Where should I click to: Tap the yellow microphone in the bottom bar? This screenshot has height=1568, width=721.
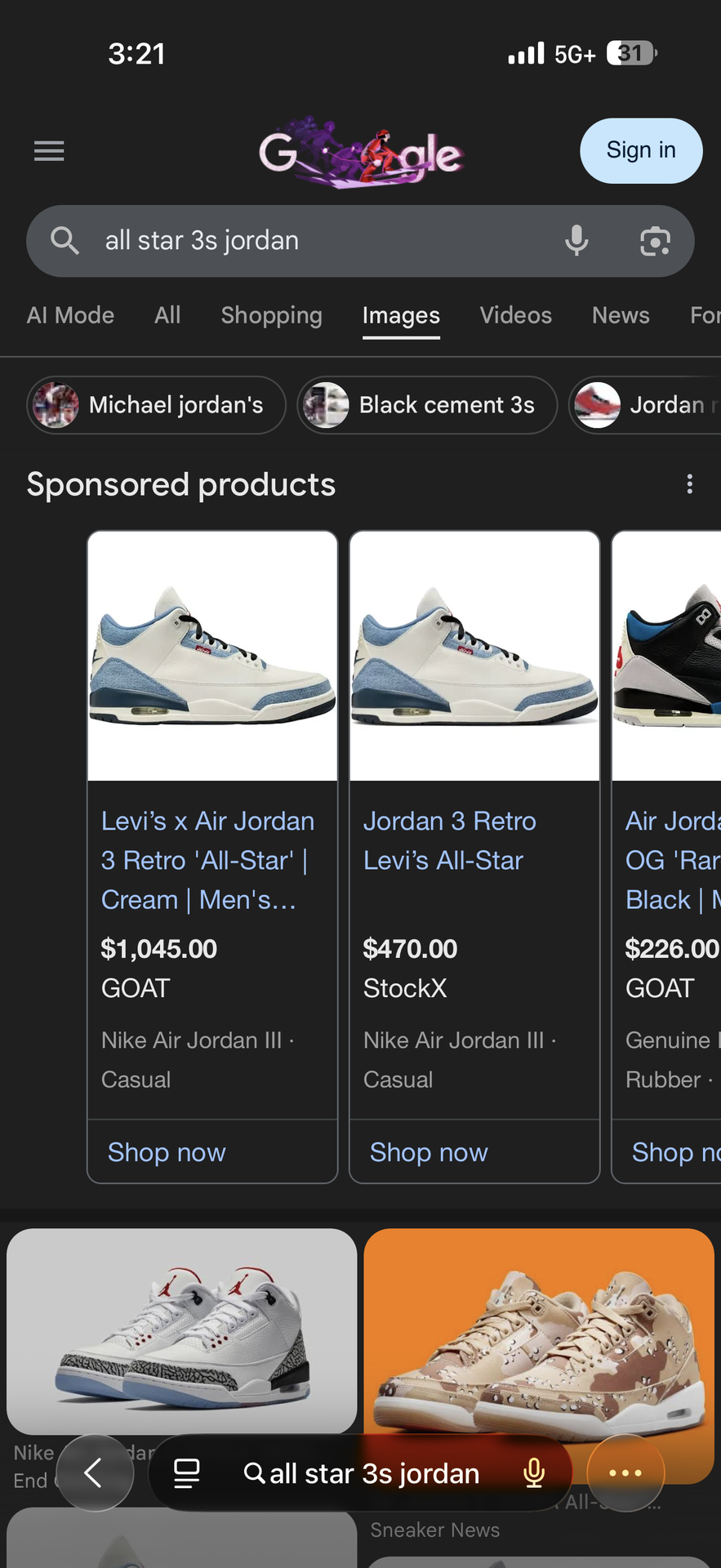534,1472
